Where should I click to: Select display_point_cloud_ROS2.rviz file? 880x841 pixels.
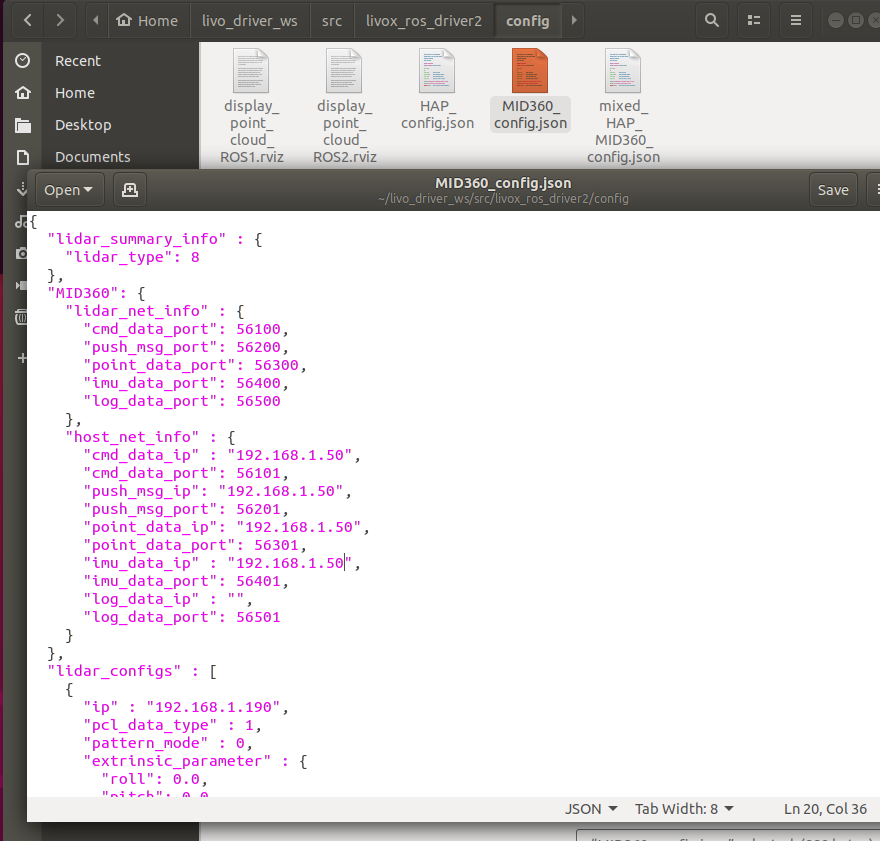(x=345, y=107)
